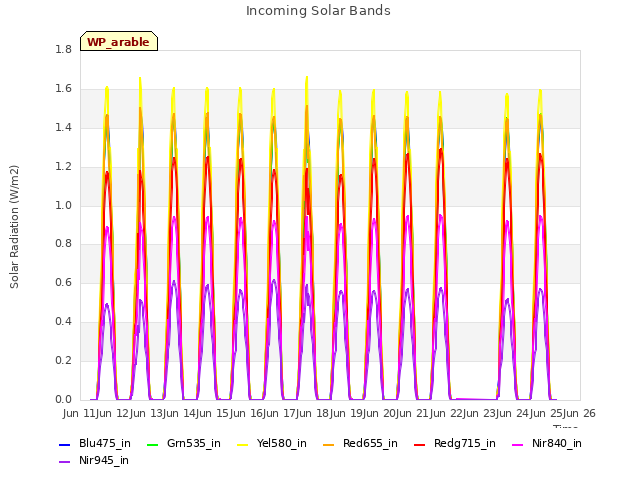
Task: Click the 0.4 y-axis tick label
Action: [x=63, y=322]
